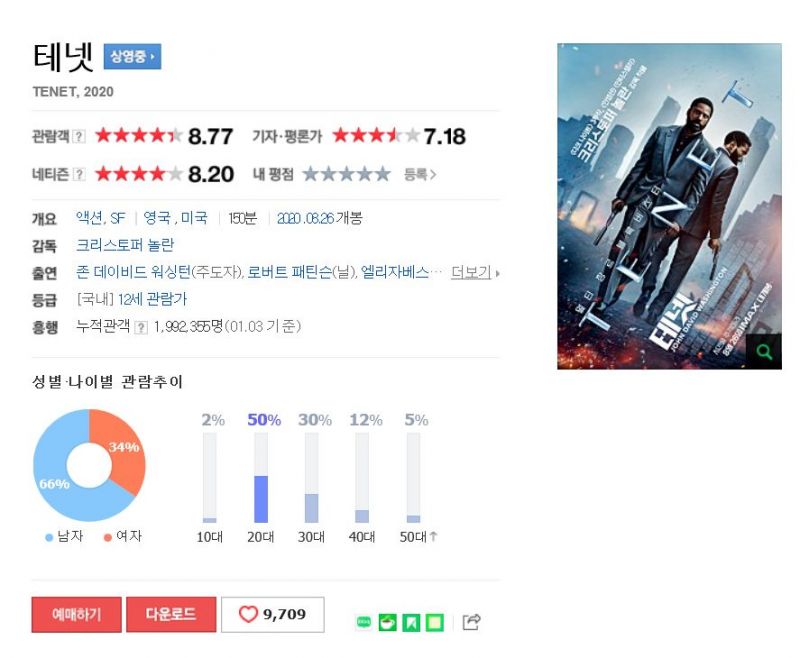This screenshot has width=800, height=658.
Task: Open the external share arrow icon
Action: pyautogui.click(x=471, y=622)
